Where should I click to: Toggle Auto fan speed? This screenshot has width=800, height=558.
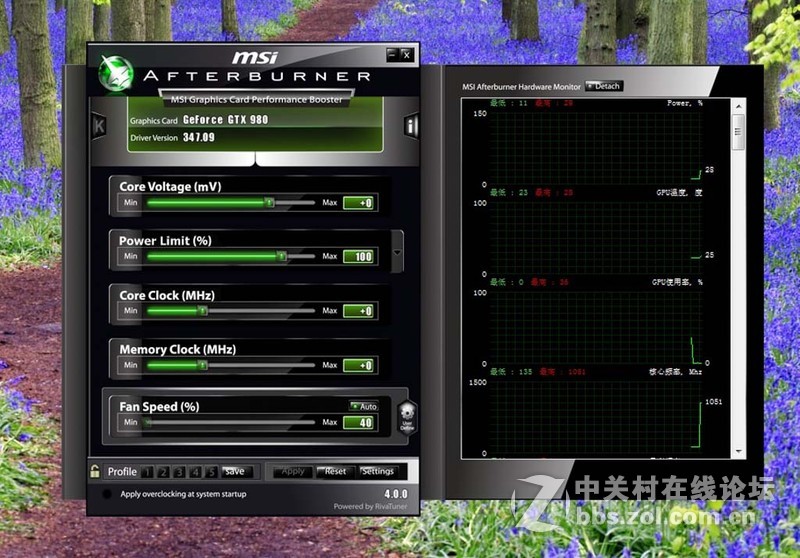point(364,406)
